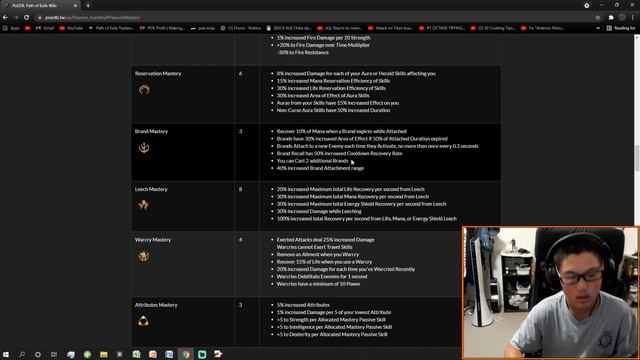This screenshot has width=640, height=360.
Task: Open Windows taskbar search
Action: (22, 354)
